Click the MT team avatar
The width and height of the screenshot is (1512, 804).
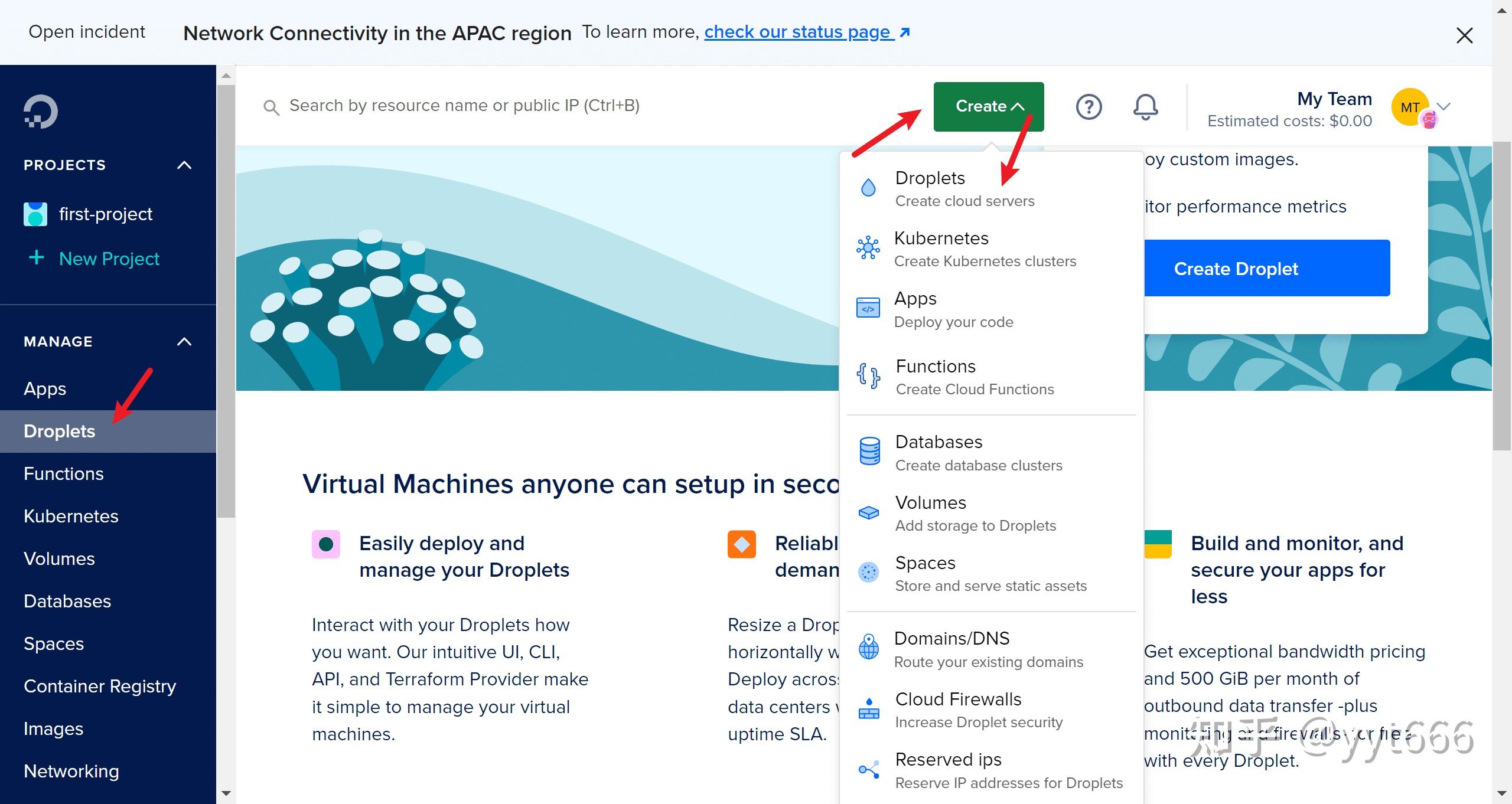(1410, 107)
